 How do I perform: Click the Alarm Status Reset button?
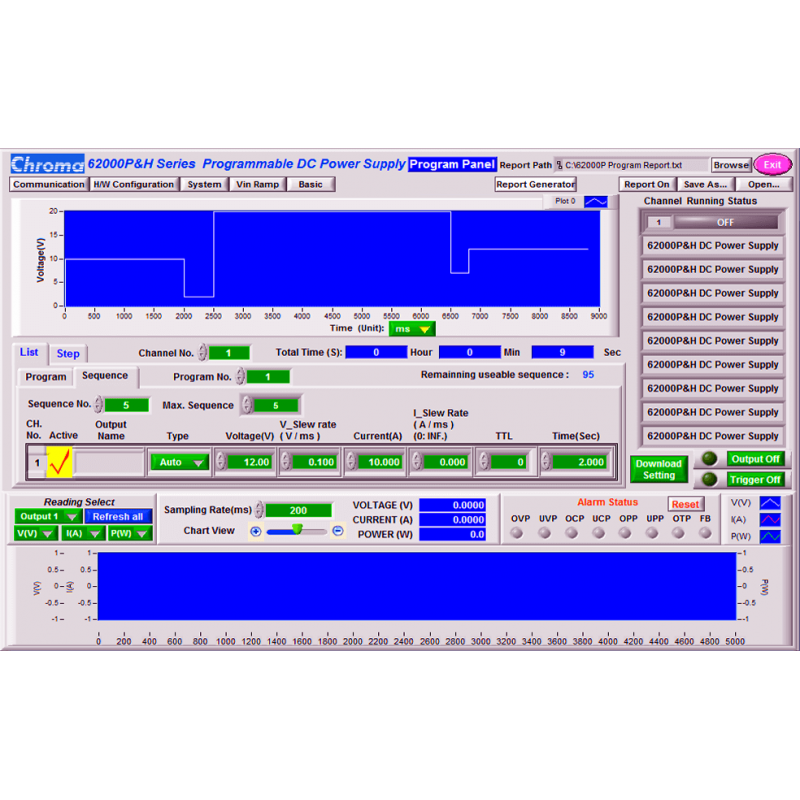(x=685, y=504)
